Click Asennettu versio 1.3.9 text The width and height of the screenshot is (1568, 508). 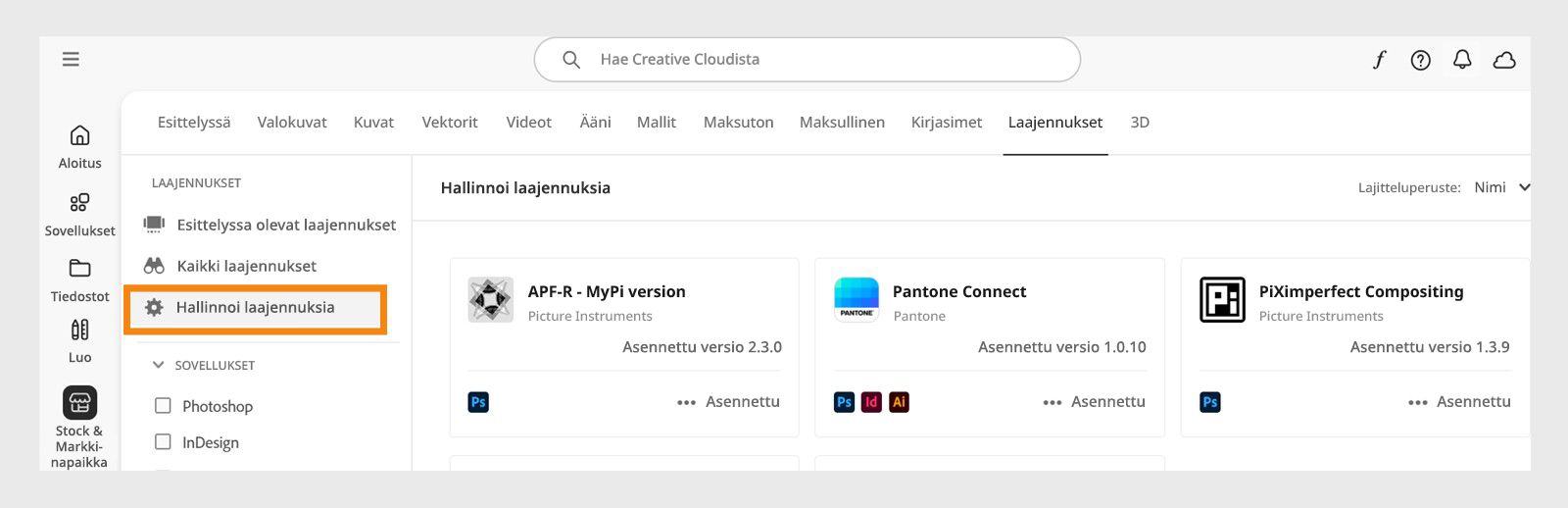coord(1430,347)
